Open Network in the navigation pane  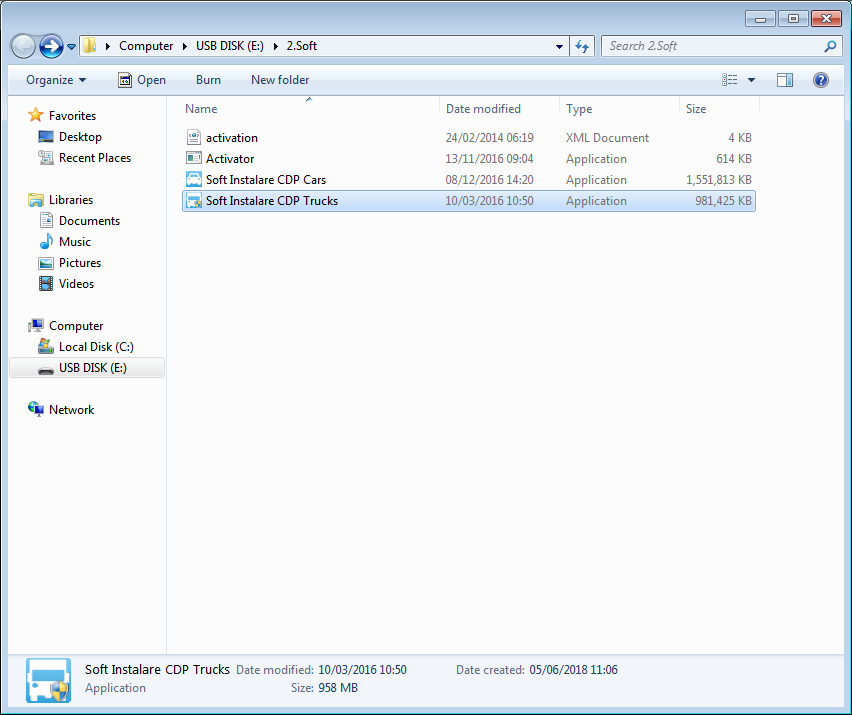pos(71,410)
